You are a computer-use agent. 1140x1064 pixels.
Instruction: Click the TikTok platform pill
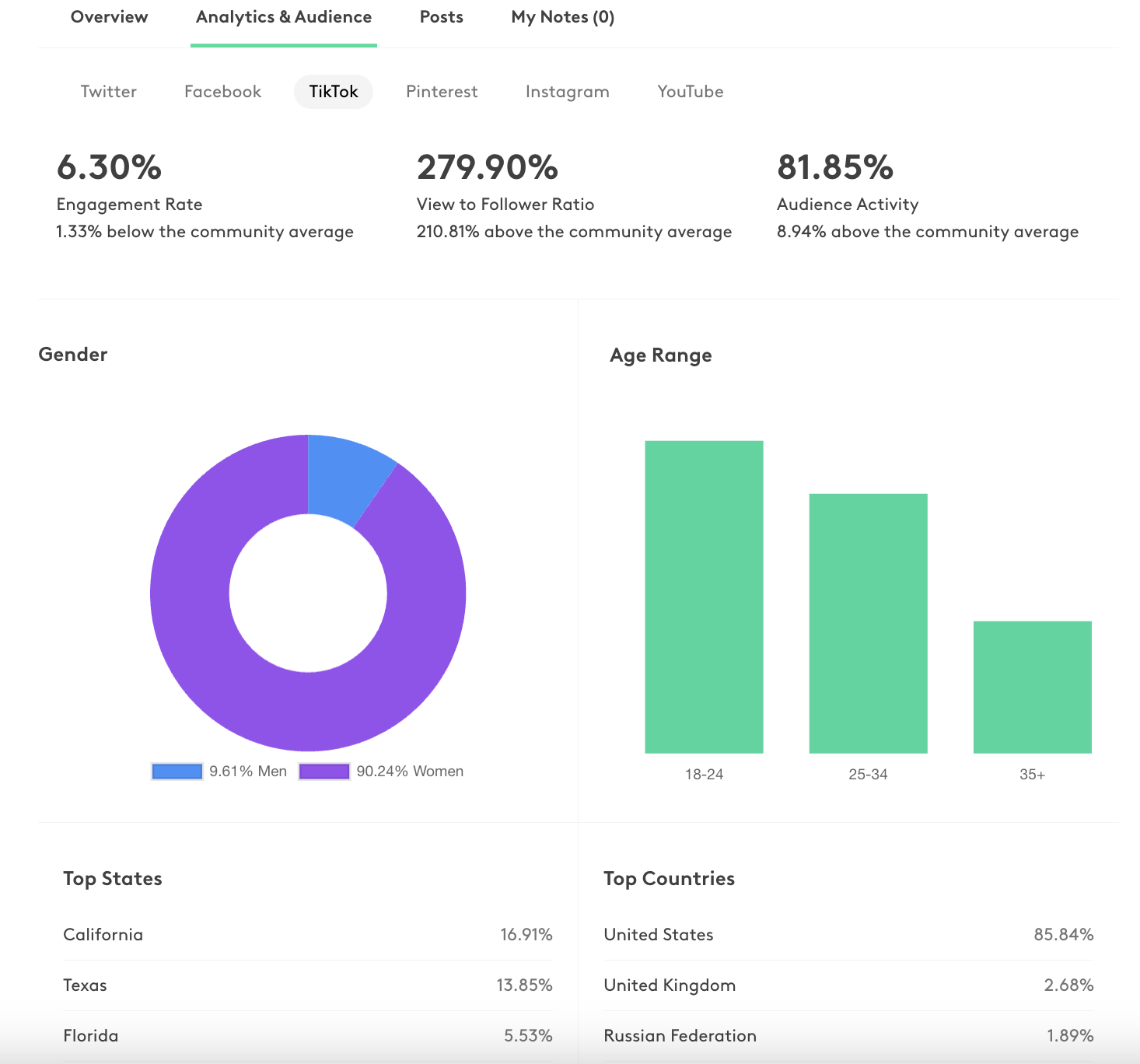[x=333, y=92]
